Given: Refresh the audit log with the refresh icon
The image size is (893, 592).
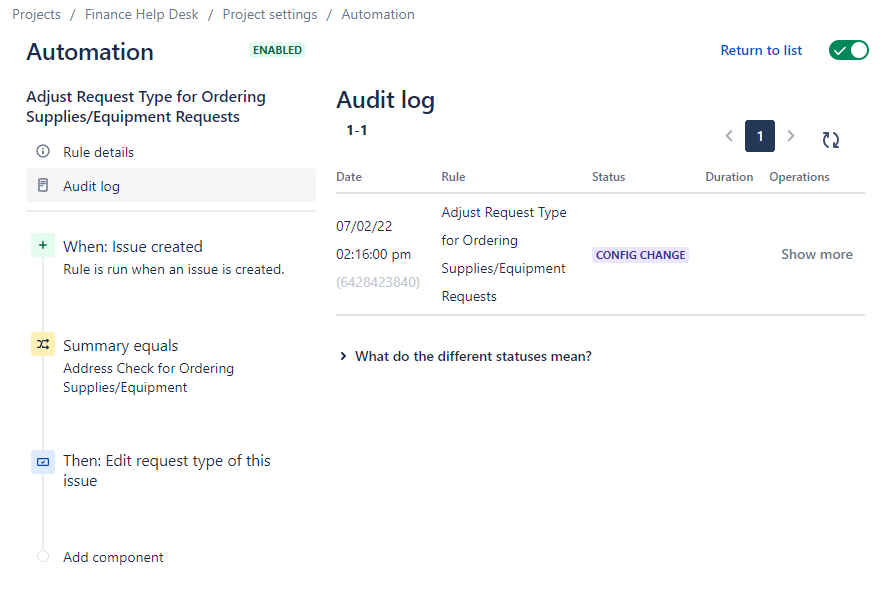Looking at the screenshot, I should click(831, 140).
